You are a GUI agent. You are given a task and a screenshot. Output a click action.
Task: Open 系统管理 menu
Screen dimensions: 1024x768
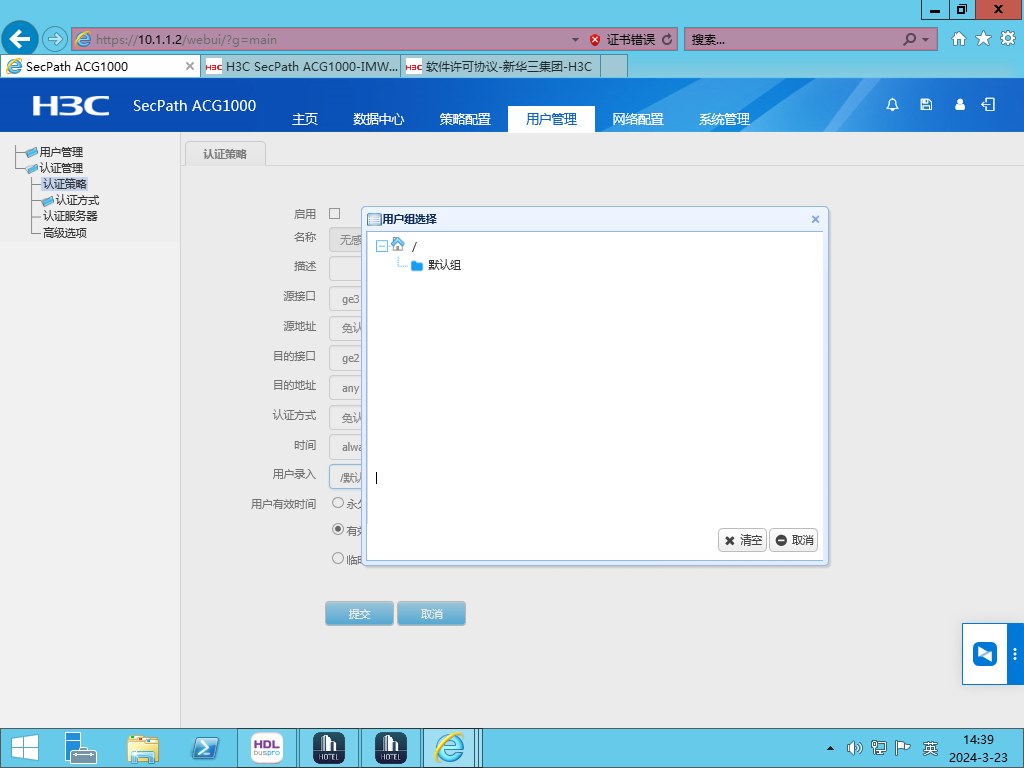coord(724,119)
